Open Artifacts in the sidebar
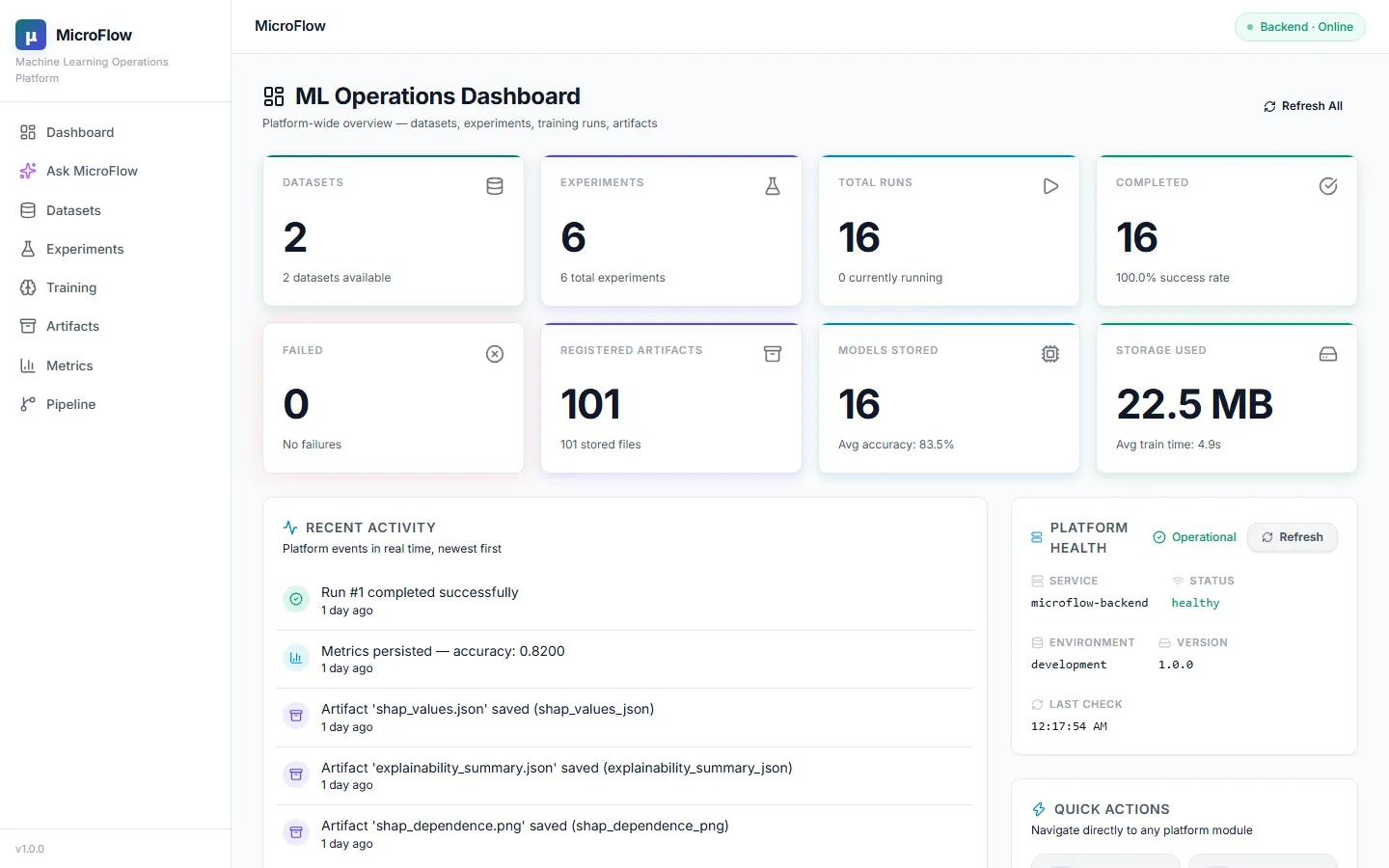Viewport: 1389px width, 868px height. tap(116, 326)
